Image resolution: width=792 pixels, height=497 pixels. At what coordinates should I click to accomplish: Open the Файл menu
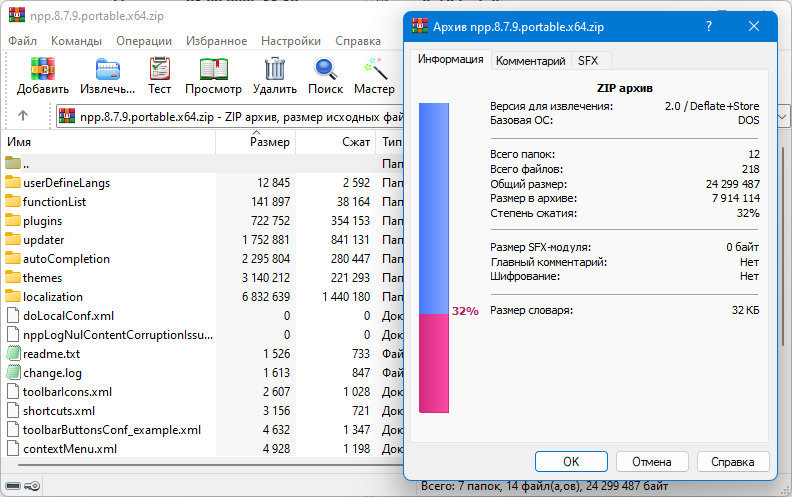[22, 41]
